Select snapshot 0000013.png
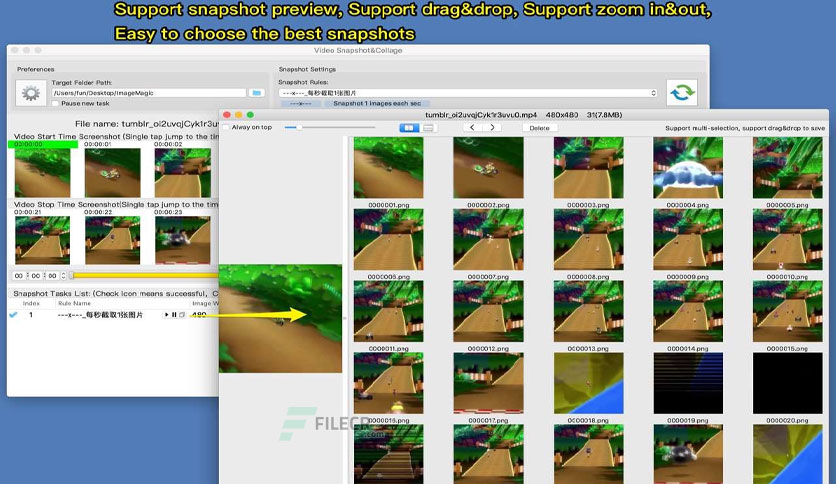 [588, 311]
